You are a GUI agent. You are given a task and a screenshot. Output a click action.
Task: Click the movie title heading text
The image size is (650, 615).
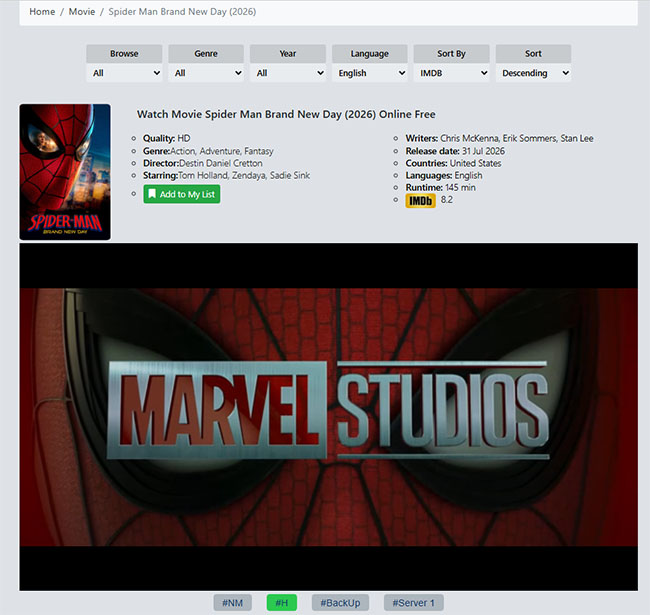click(286, 114)
